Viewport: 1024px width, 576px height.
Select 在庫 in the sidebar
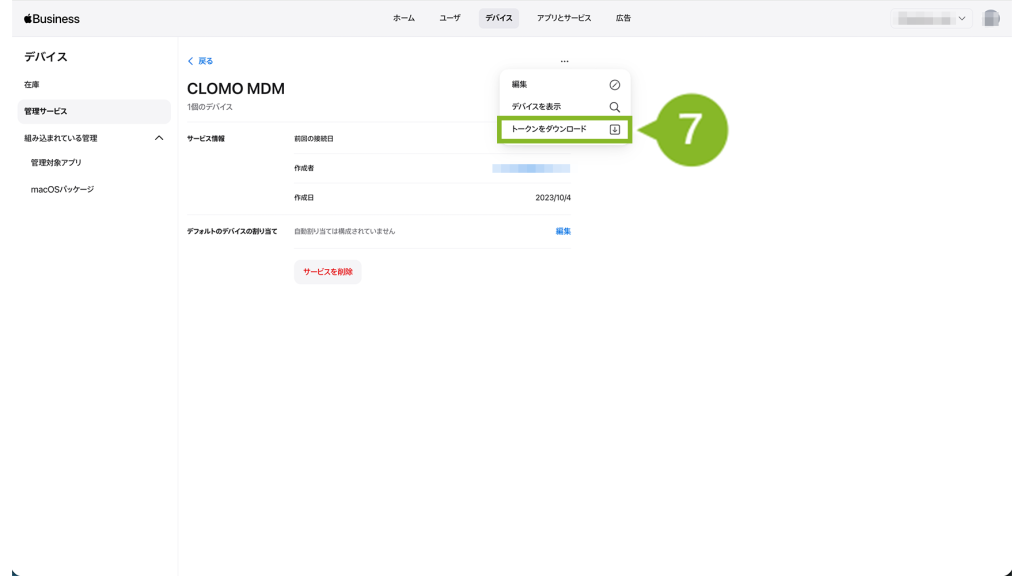pos(32,85)
